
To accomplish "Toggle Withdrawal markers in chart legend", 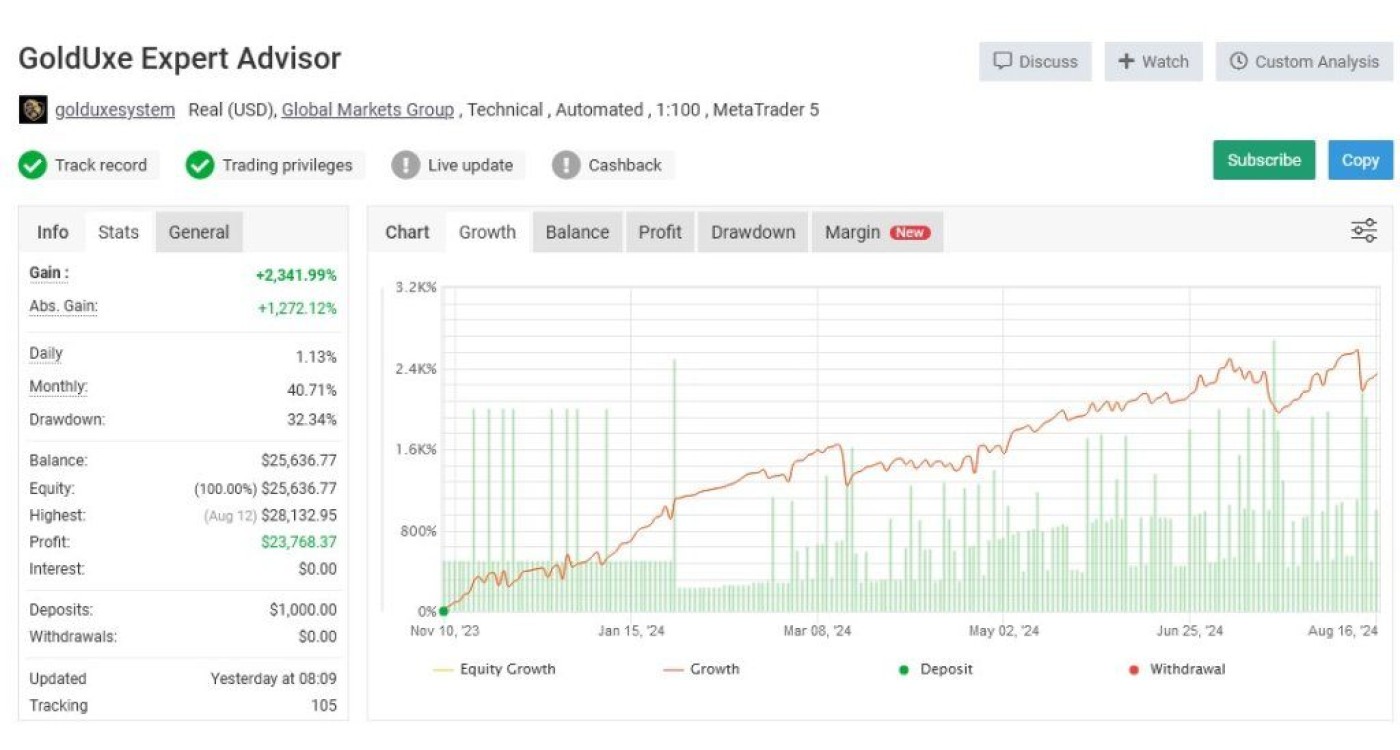I will [1176, 669].
